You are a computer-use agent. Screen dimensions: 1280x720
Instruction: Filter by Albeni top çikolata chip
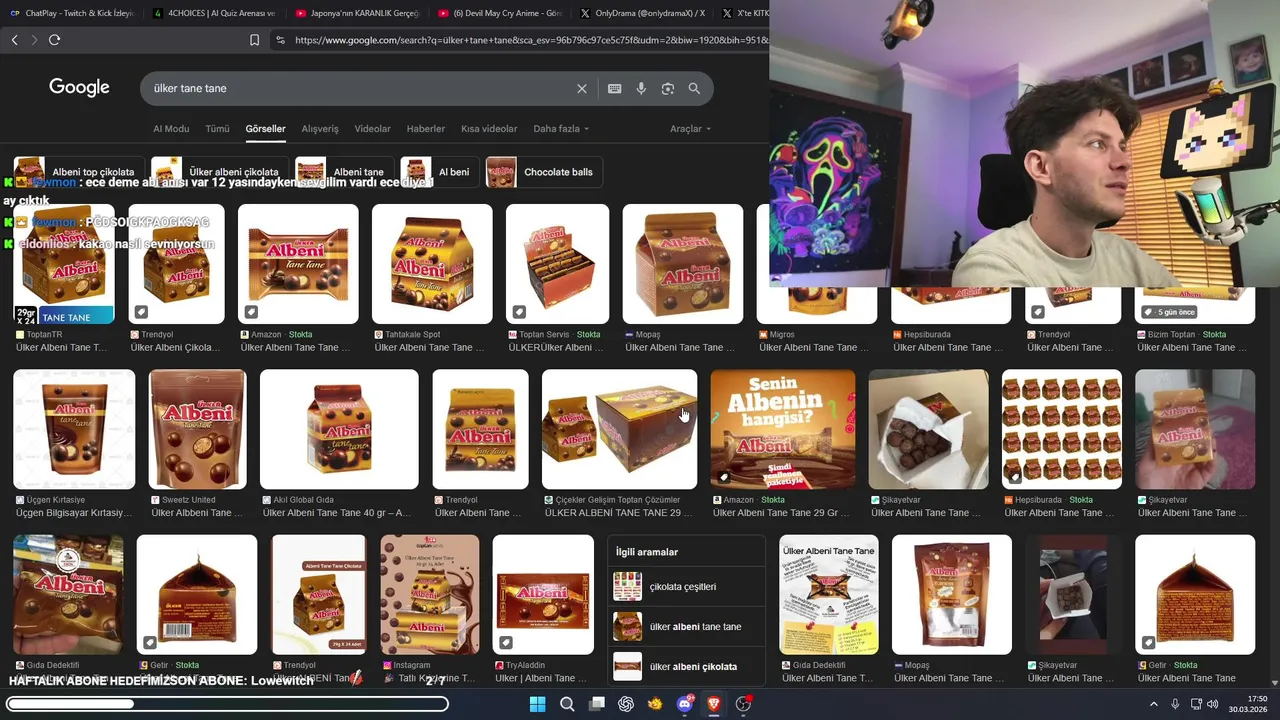[x=79, y=172]
